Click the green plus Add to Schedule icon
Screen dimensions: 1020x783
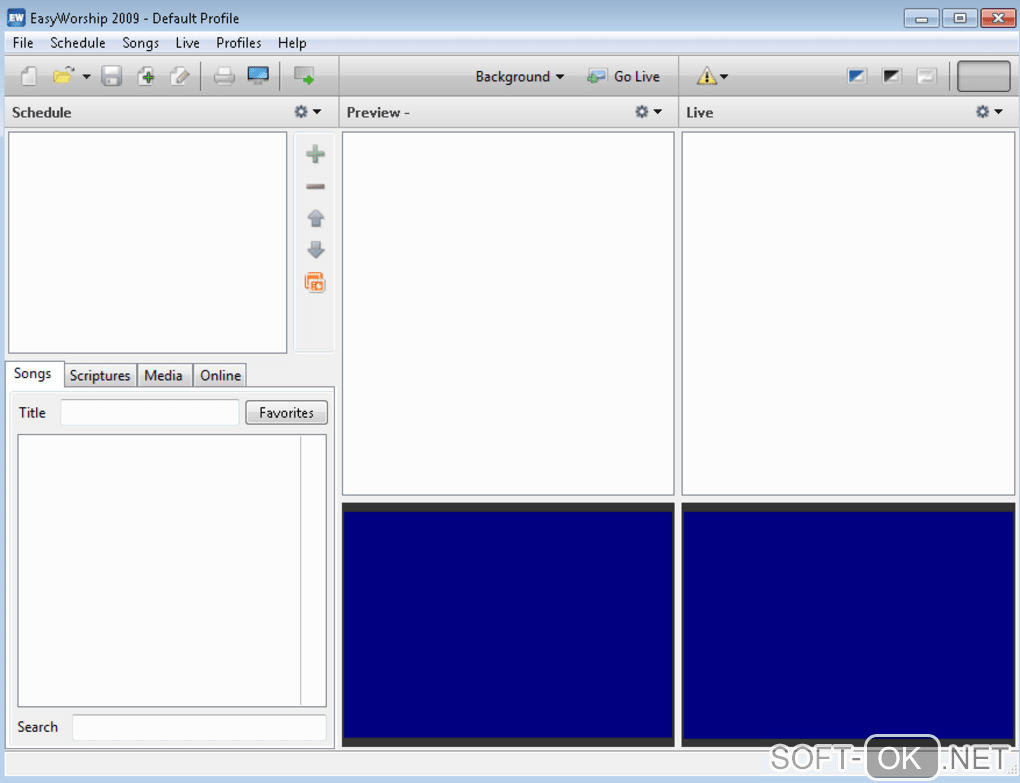tap(315, 154)
